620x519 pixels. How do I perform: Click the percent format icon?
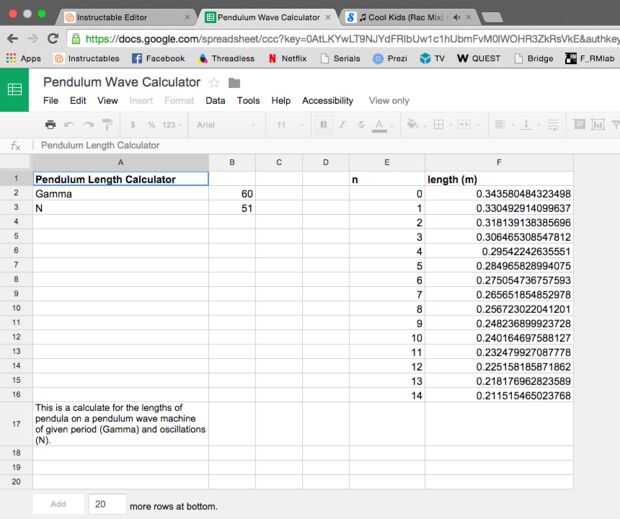(x=151, y=125)
